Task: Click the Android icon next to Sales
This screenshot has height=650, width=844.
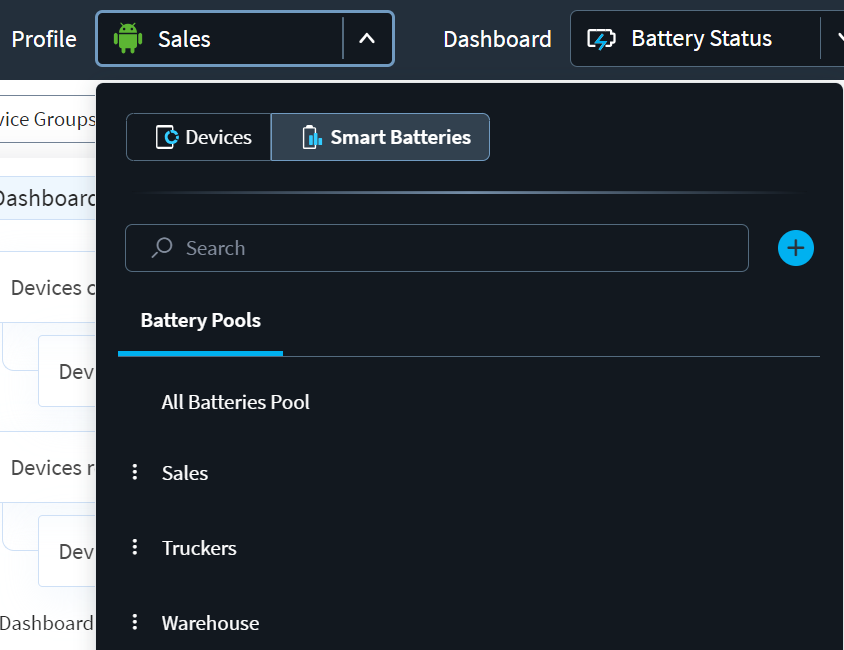Action: point(129,38)
